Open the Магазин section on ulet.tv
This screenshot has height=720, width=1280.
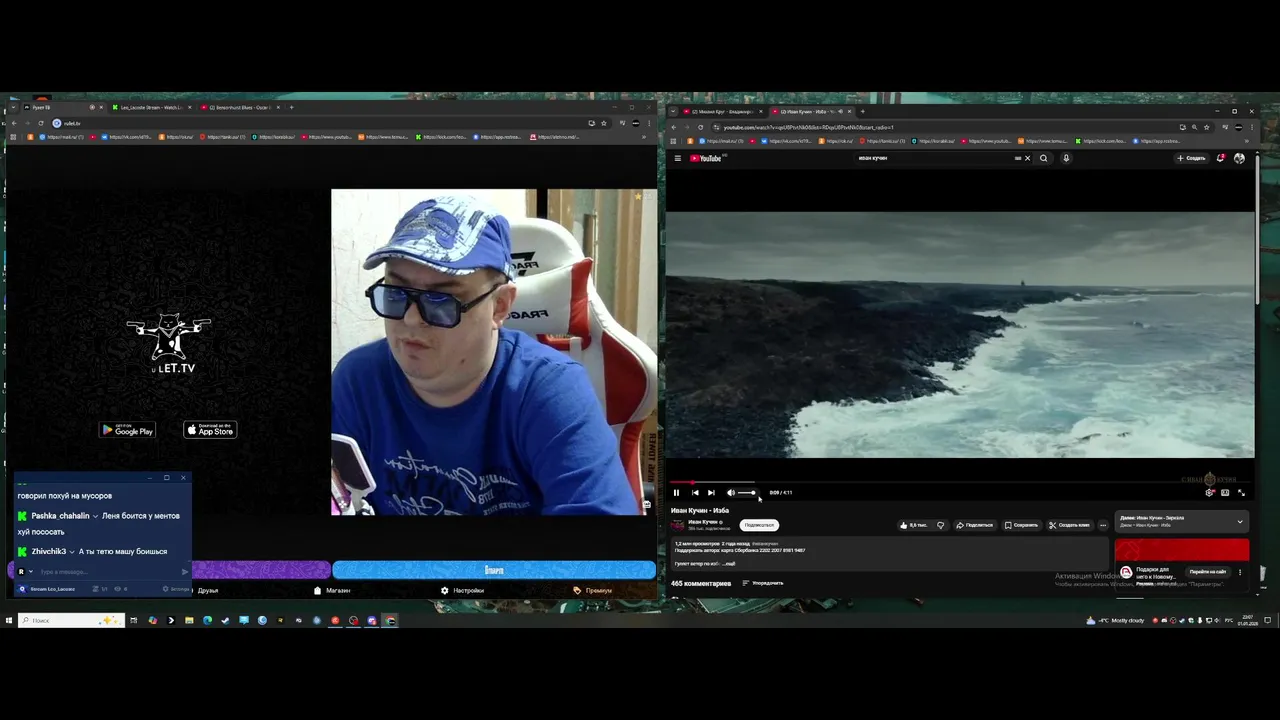333,590
